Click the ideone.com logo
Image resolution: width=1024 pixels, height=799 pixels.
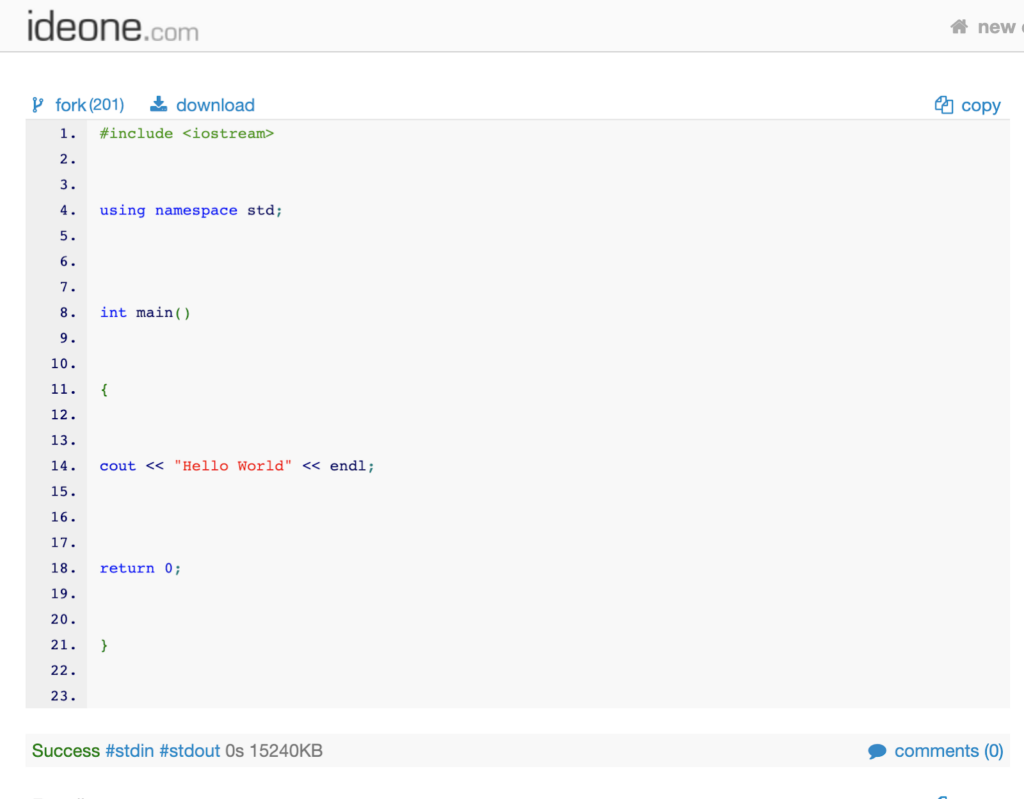[112, 26]
